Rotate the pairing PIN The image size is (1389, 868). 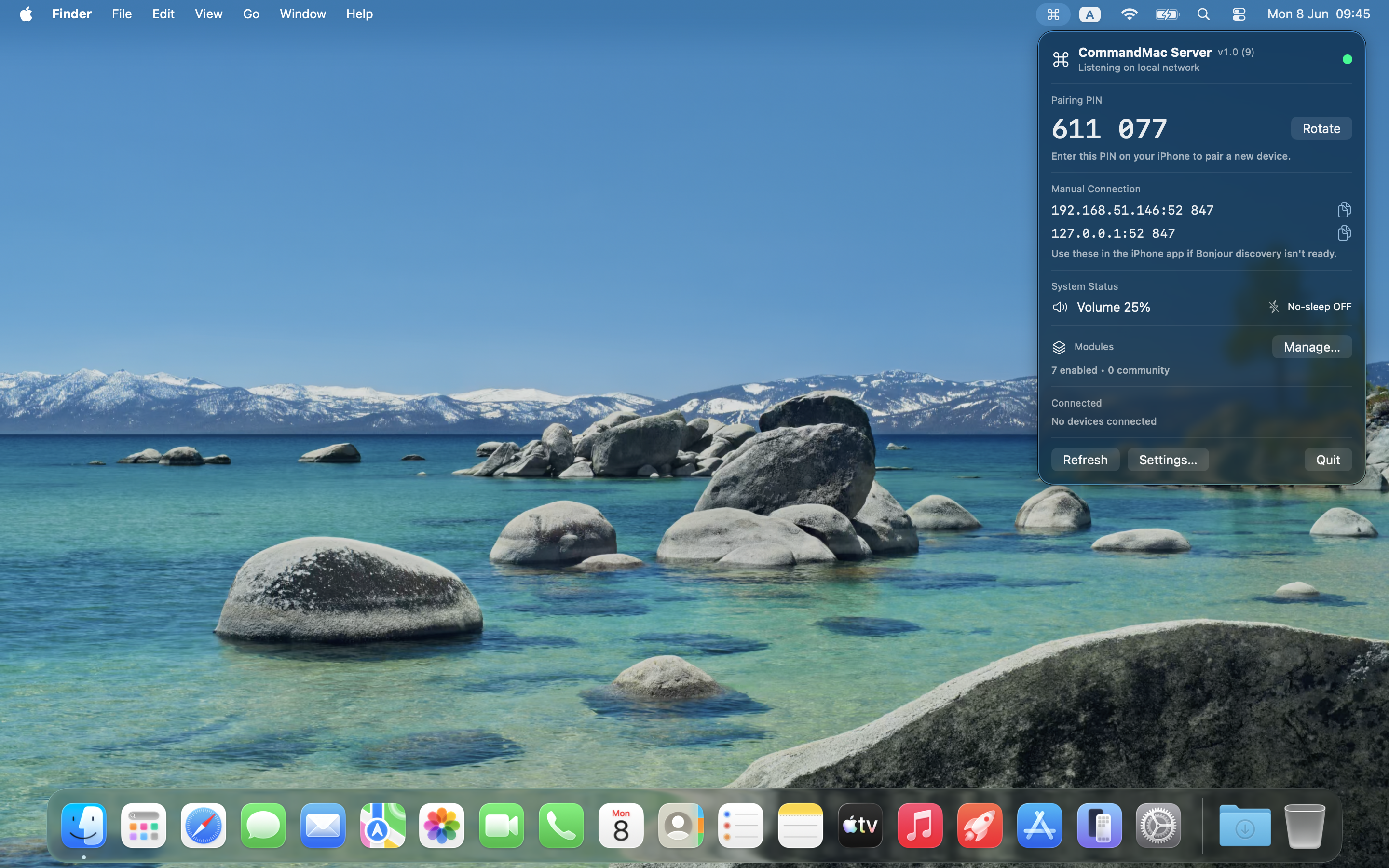(x=1321, y=128)
